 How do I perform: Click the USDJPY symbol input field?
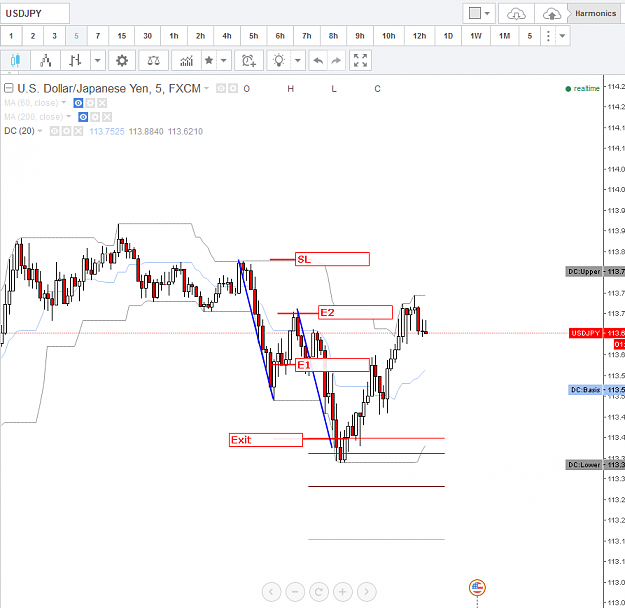[x=35, y=14]
